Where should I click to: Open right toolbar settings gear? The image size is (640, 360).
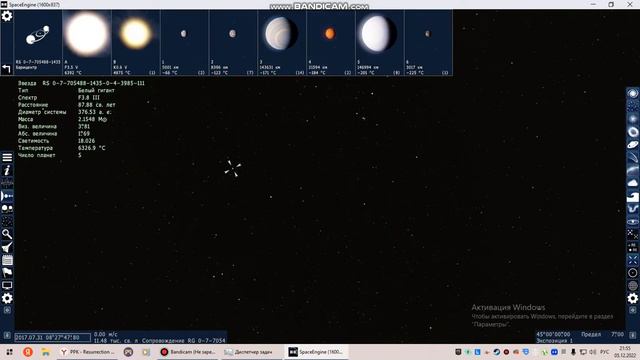tap(633, 298)
